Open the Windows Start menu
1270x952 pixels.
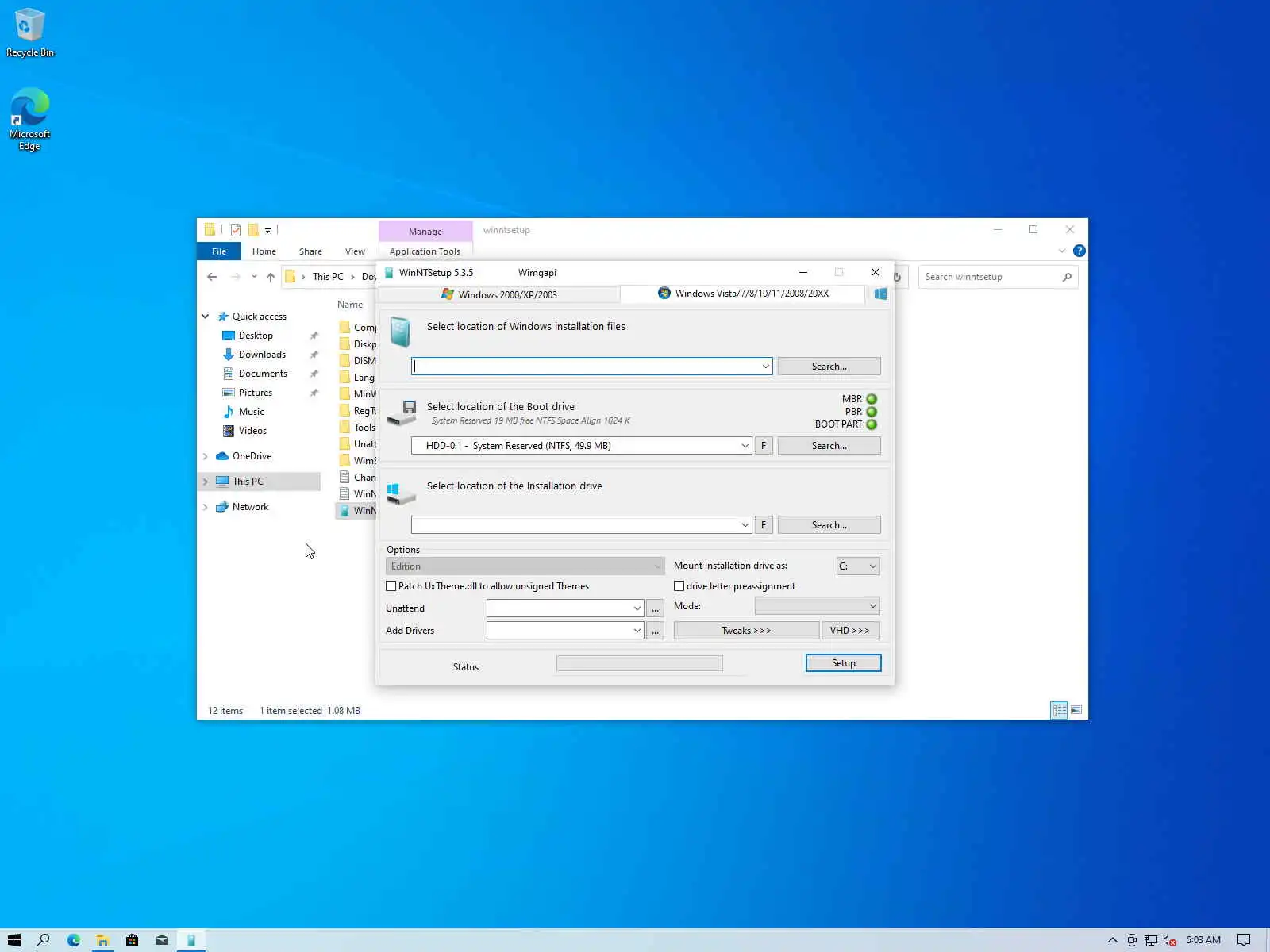[x=13, y=940]
